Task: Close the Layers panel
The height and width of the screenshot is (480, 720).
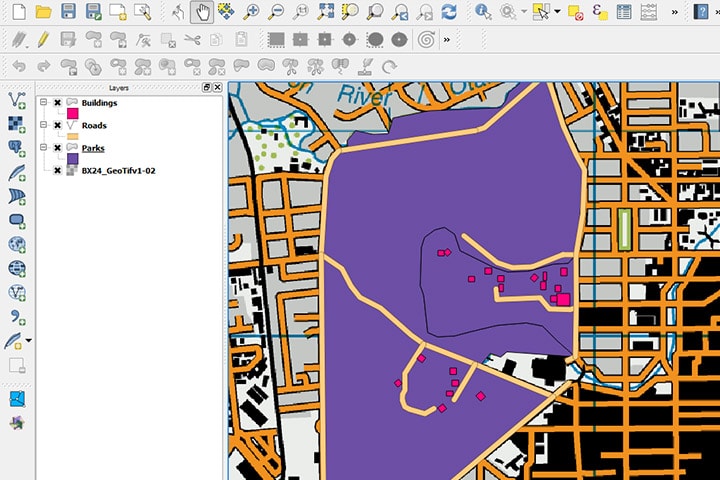Action: (218, 87)
